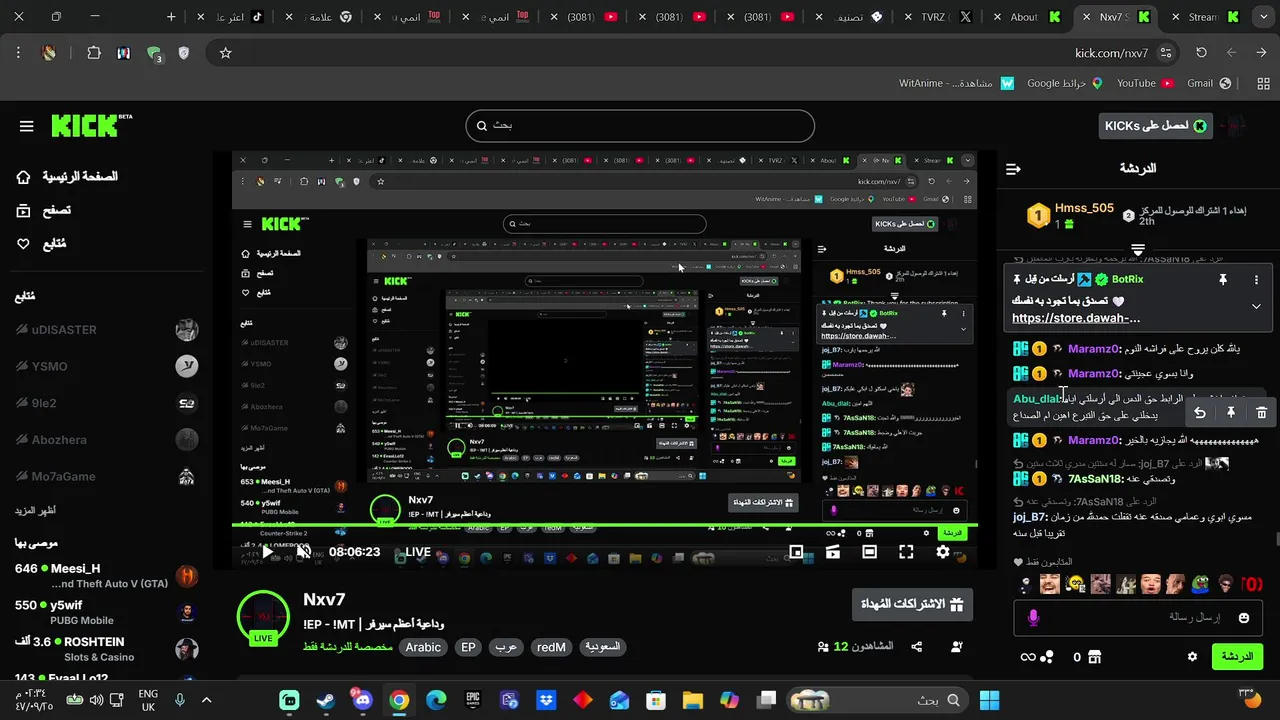Enter fullscreen on the video player
1280x720 pixels.
pyautogui.click(x=906, y=552)
